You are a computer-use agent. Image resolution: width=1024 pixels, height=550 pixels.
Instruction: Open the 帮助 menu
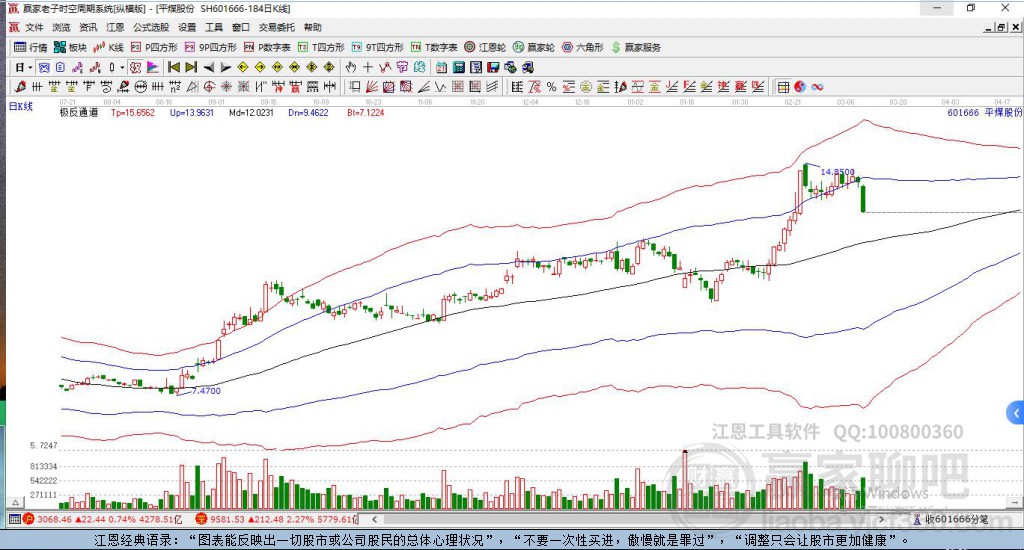313,27
